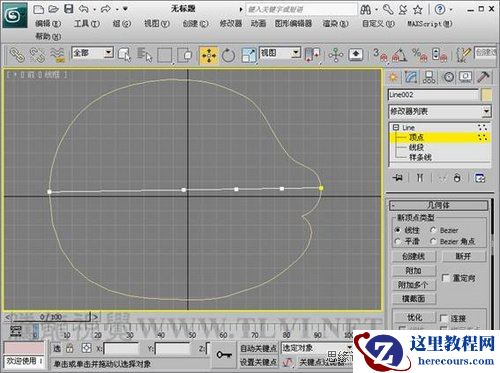Click the Remove Modifier trash icon
500x373 pixels.
pos(457,178)
